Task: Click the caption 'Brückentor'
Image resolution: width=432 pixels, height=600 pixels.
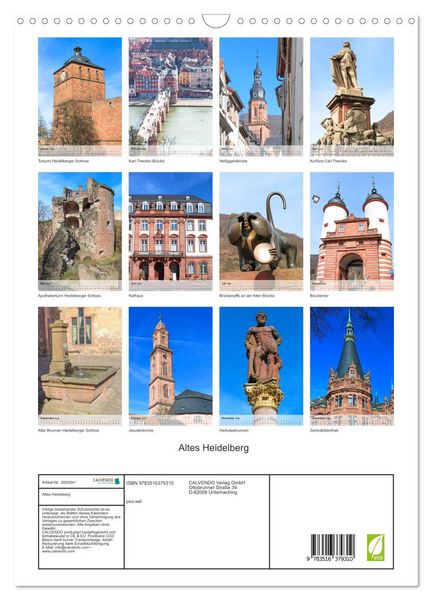Action: (320, 296)
